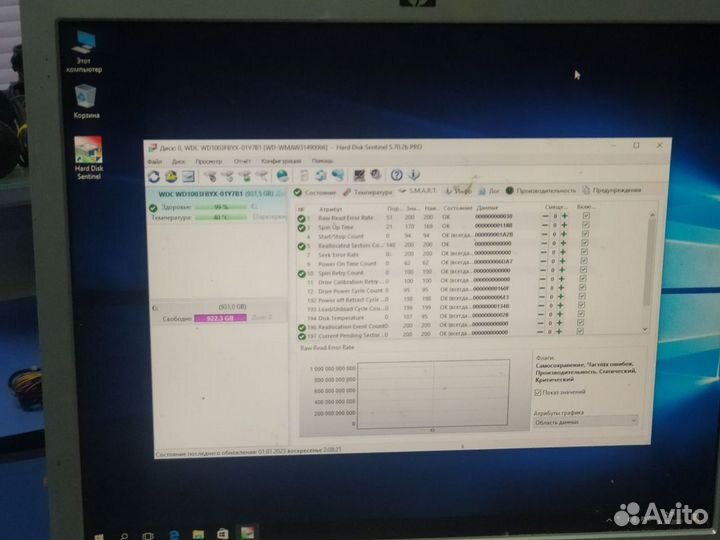Click the minus button in Seek Error Rate row
Screen dimensions: 720x540
pos(544,252)
